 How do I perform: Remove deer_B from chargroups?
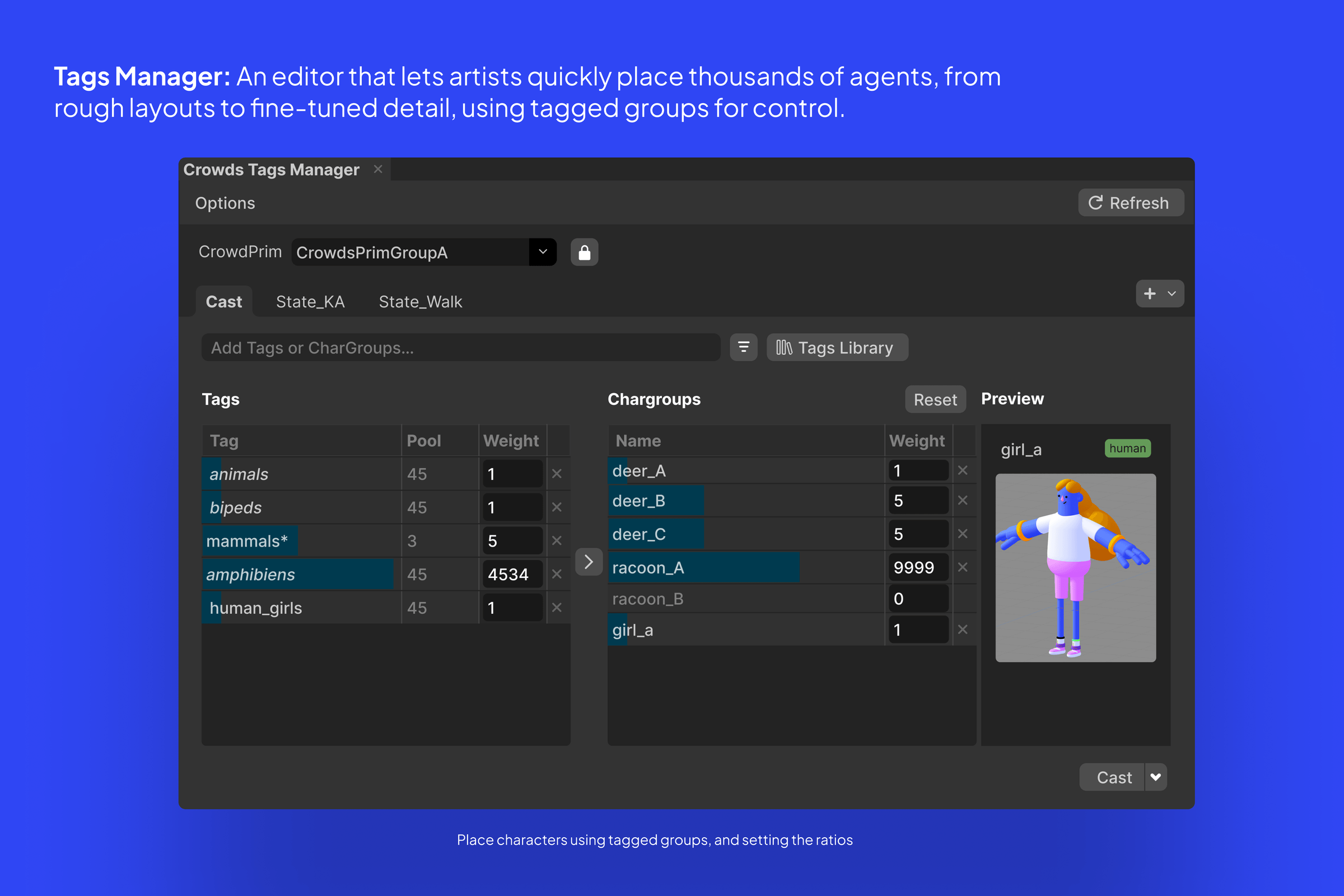(962, 501)
